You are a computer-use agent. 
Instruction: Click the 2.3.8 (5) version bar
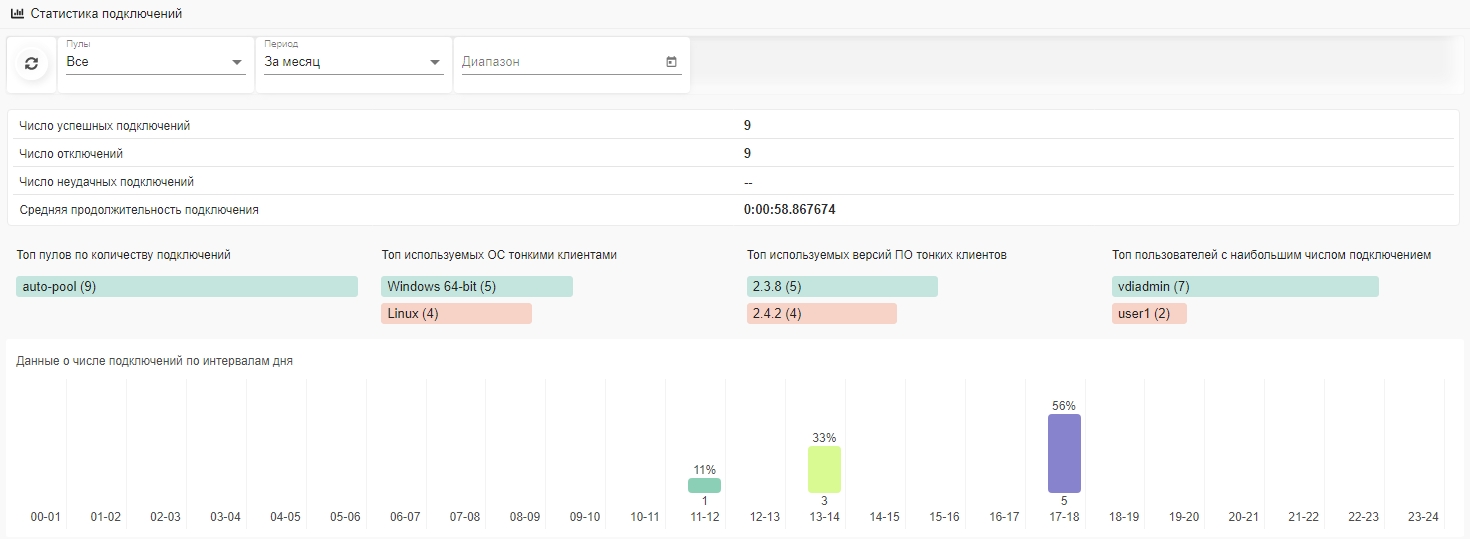click(842, 287)
